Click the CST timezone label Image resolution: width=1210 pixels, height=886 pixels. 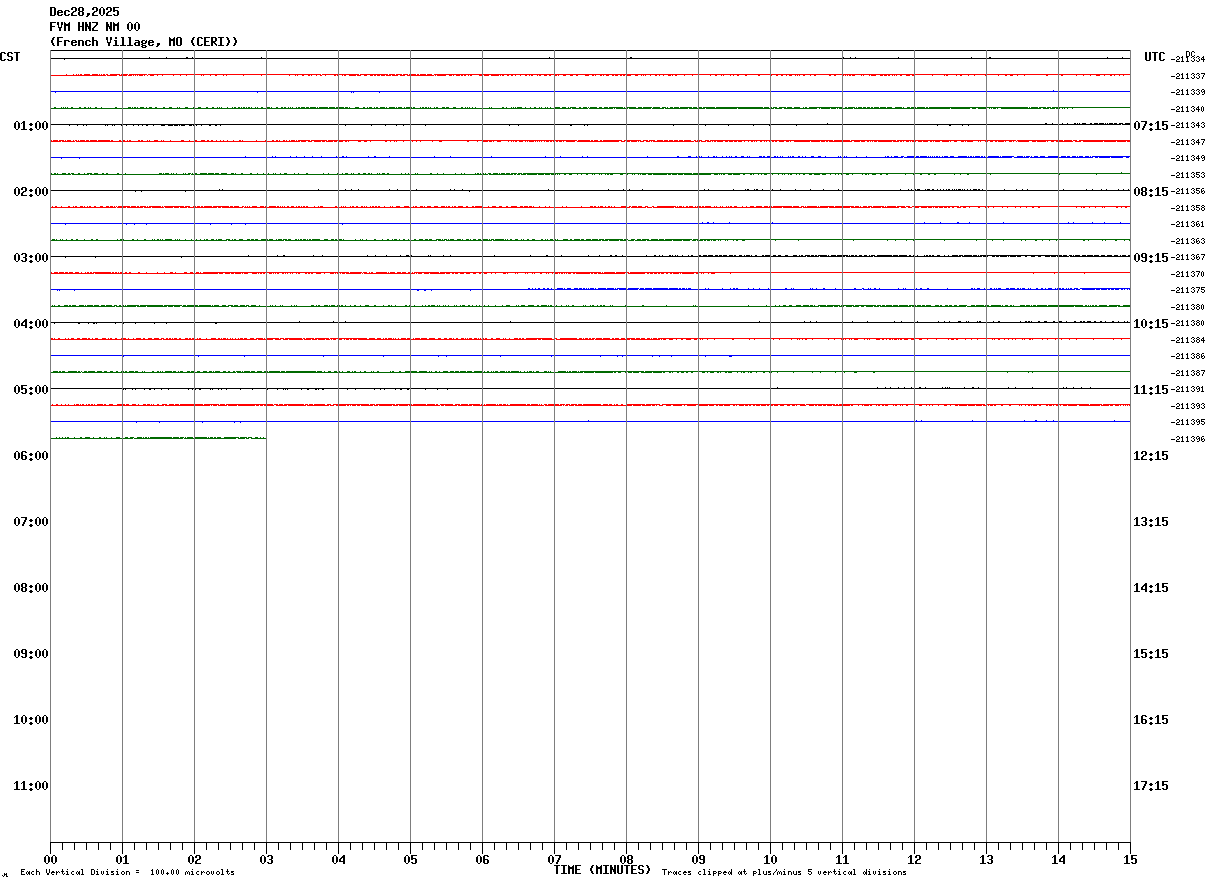point(10,57)
